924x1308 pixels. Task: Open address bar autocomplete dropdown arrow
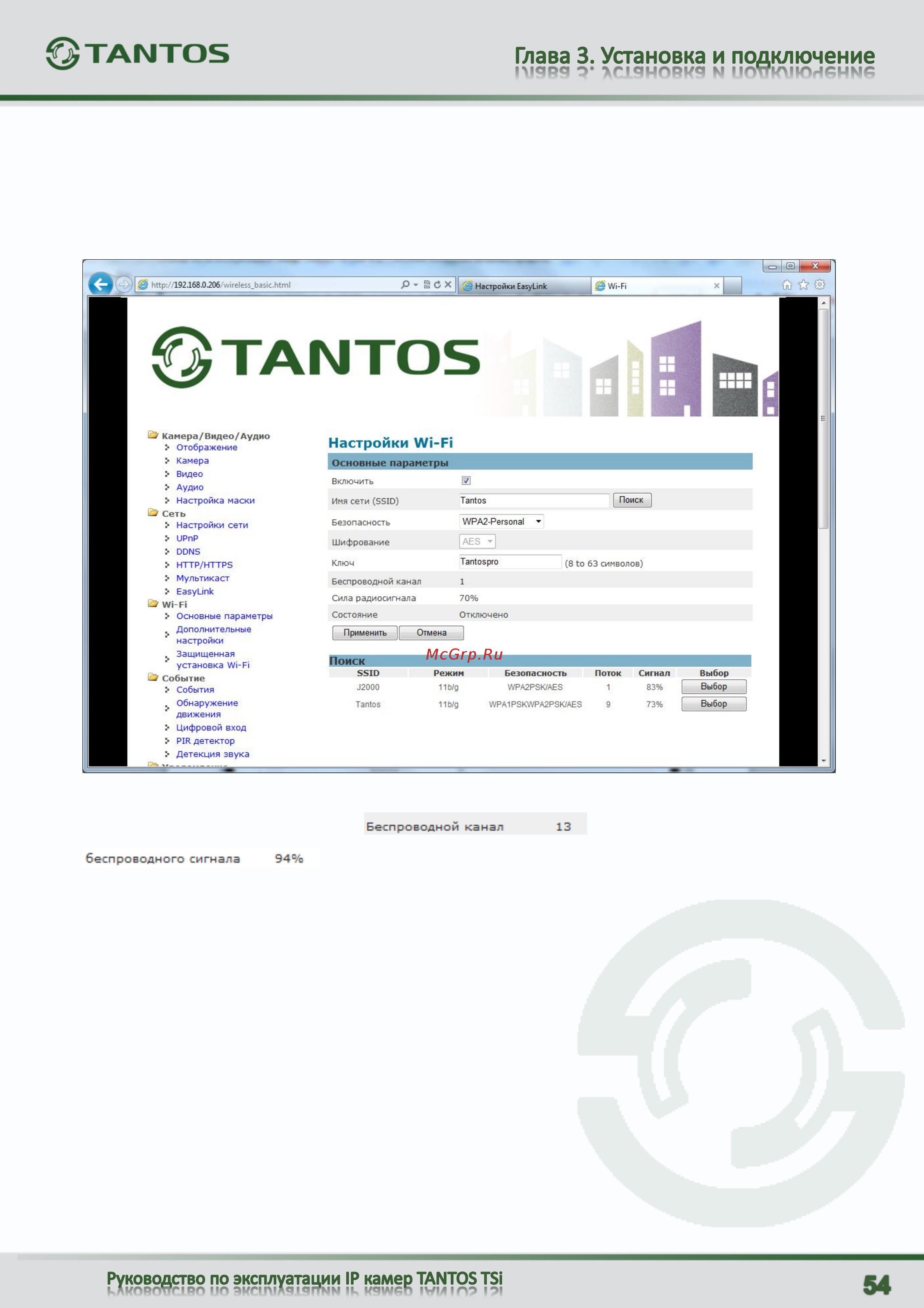(x=416, y=284)
